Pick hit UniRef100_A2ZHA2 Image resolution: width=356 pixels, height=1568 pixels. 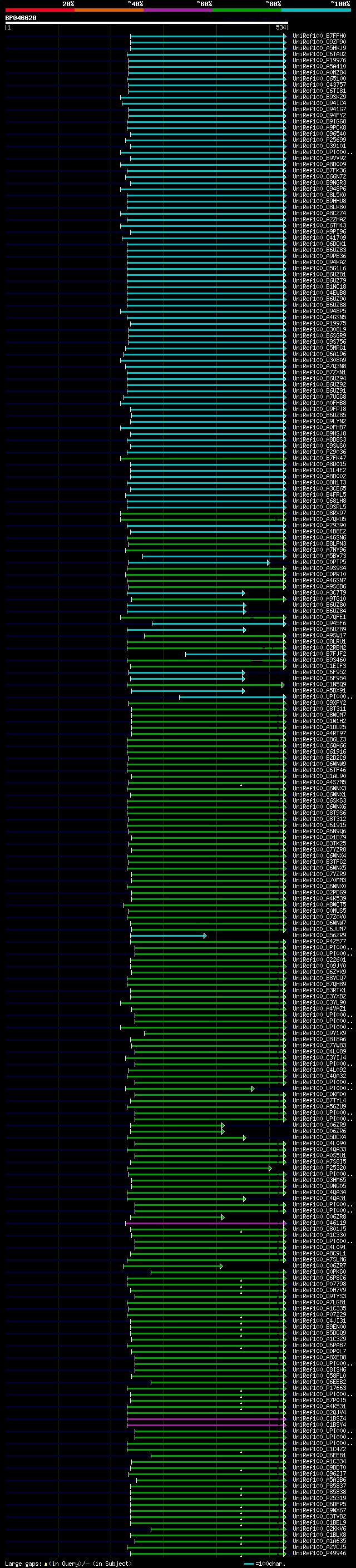319,220
